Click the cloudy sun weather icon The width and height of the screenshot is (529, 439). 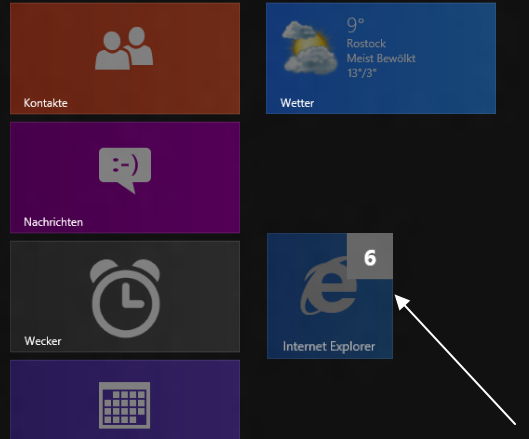pos(309,47)
